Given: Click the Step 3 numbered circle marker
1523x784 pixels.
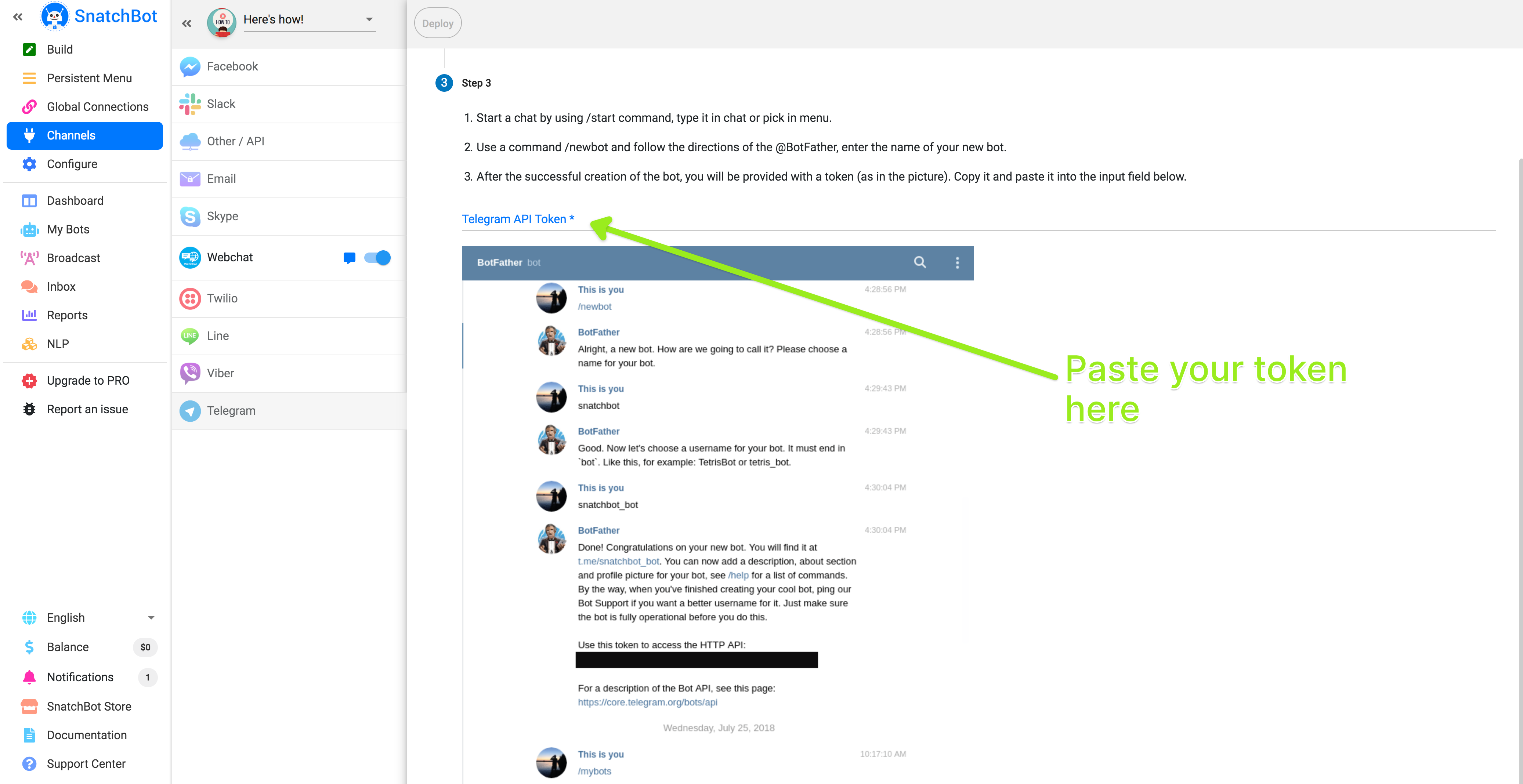Looking at the screenshot, I should [x=444, y=83].
